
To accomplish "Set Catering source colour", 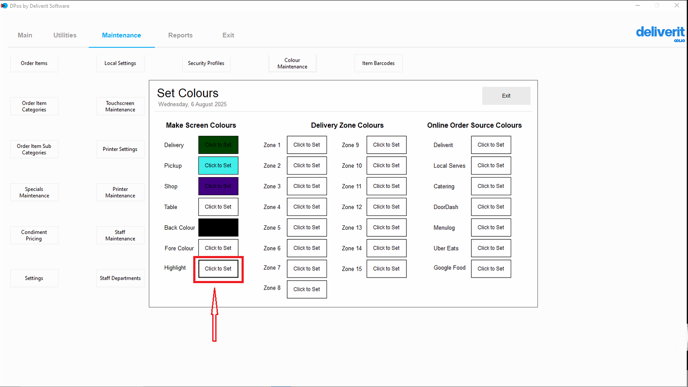I will pyautogui.click(x=491, y=186).
